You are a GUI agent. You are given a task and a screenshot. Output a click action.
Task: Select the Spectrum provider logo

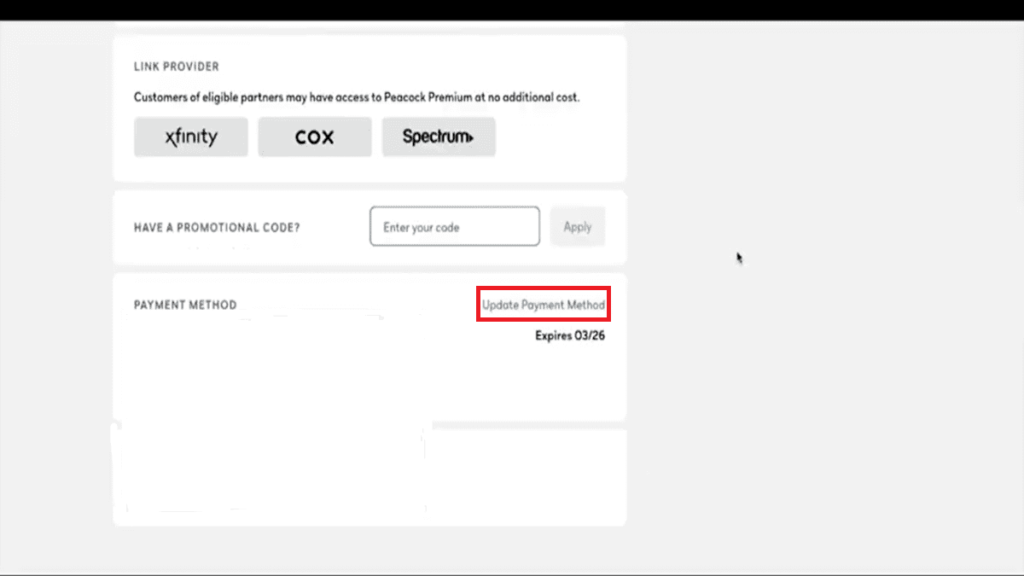point(438,136)
